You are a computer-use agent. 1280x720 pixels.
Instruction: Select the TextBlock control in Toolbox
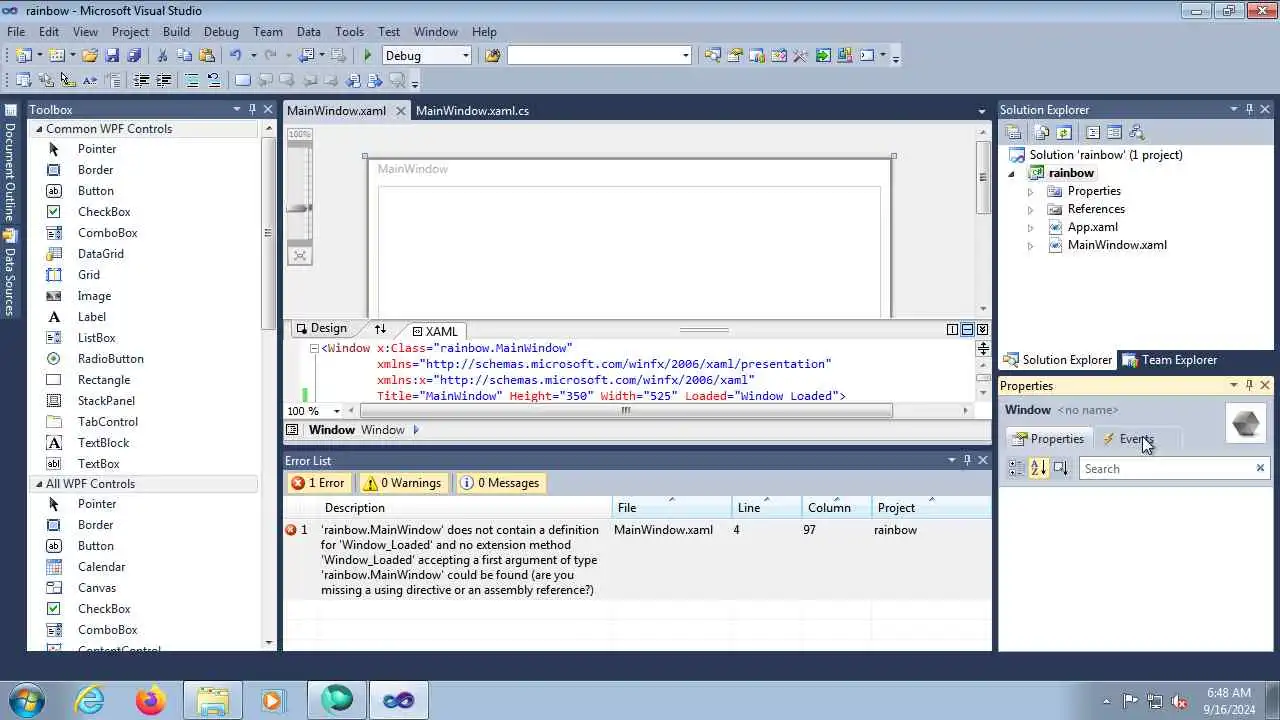(x=103, y=443)
